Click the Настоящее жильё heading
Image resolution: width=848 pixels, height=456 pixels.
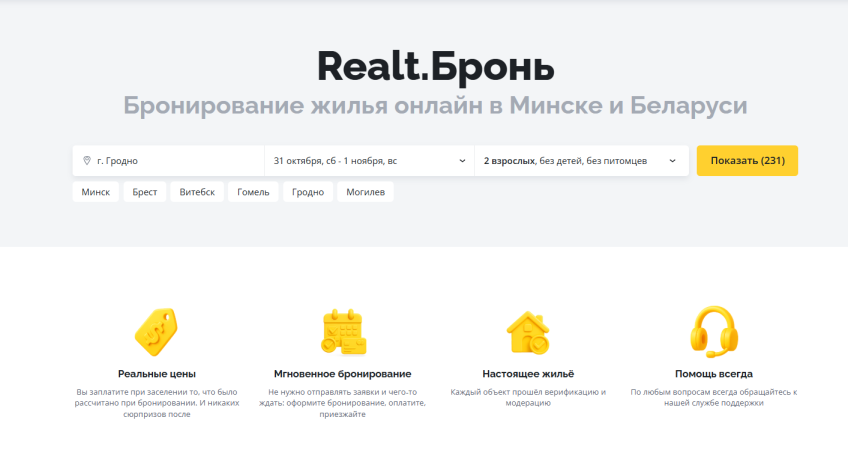528,374
